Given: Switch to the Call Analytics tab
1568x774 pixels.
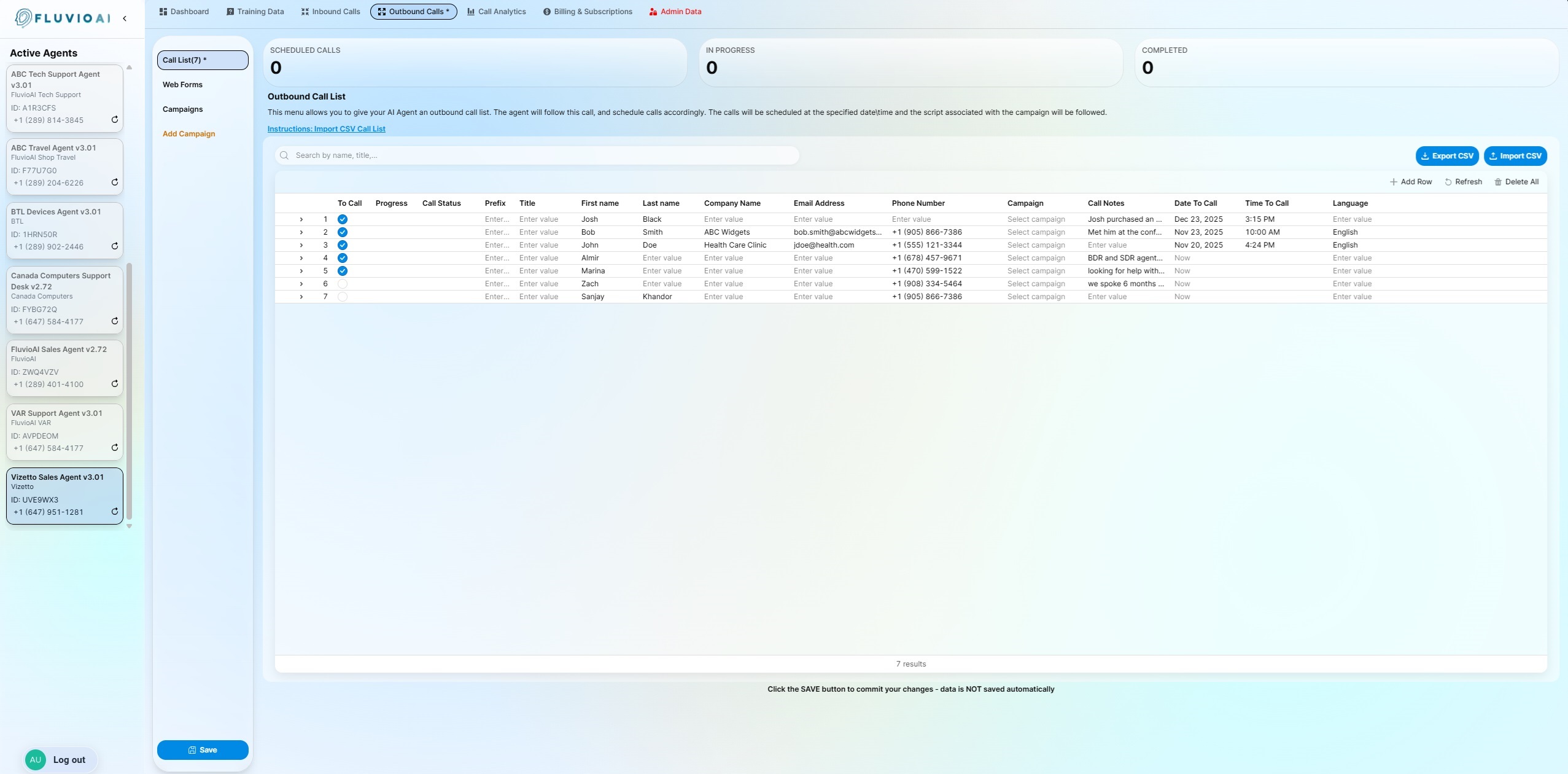Looking at the screenshot, I should (496, 12).
